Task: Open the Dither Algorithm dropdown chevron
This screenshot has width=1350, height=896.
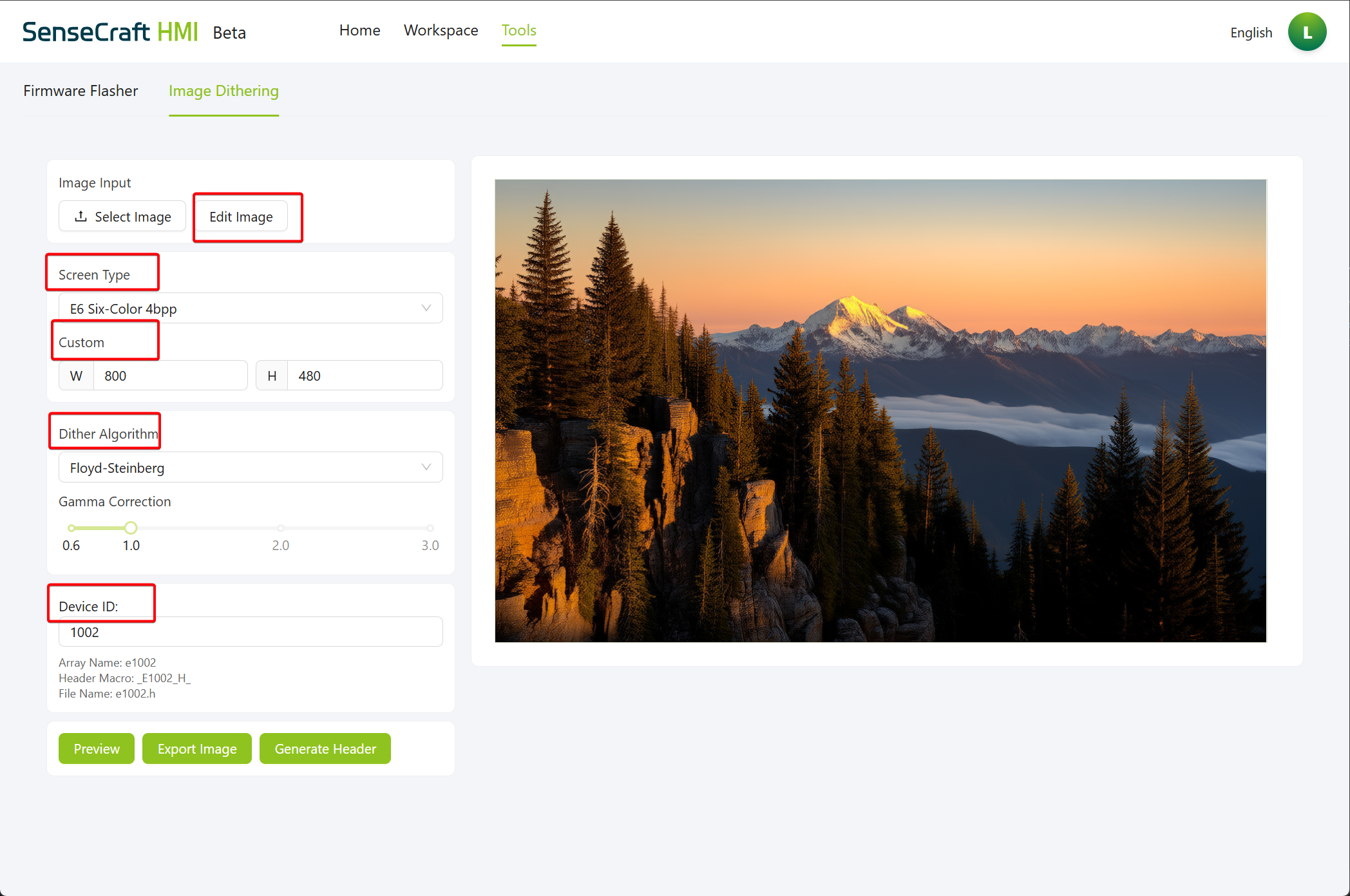Action: (x=426, y=468)
